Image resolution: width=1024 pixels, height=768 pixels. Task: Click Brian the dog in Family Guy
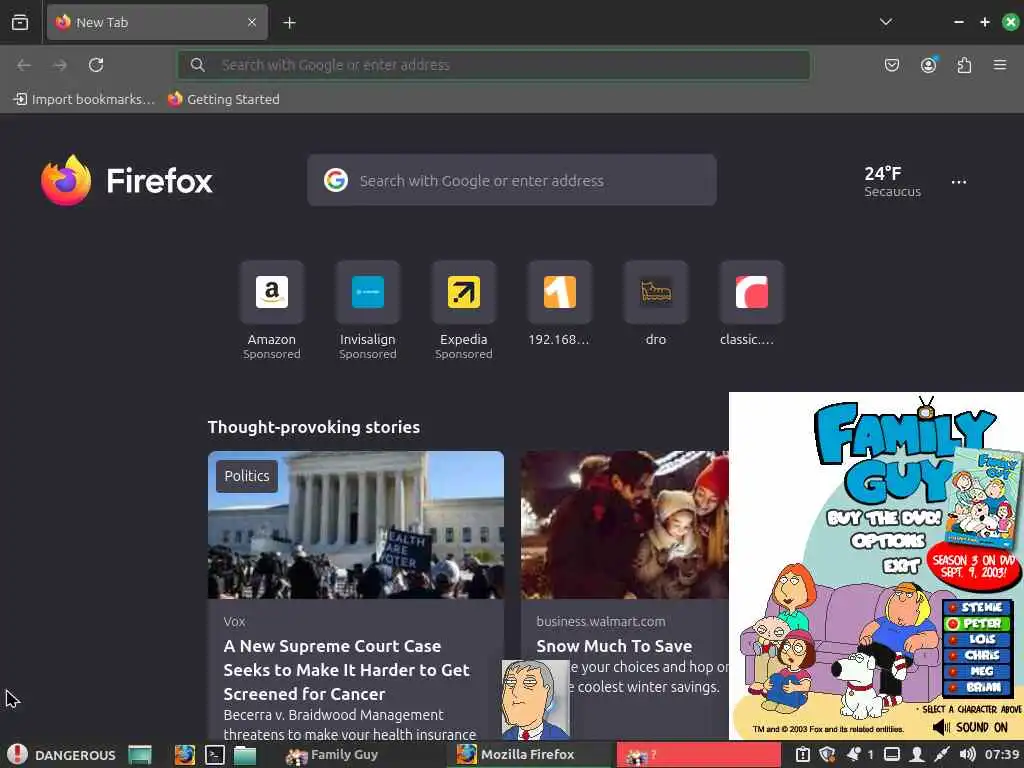pos(858,684)
